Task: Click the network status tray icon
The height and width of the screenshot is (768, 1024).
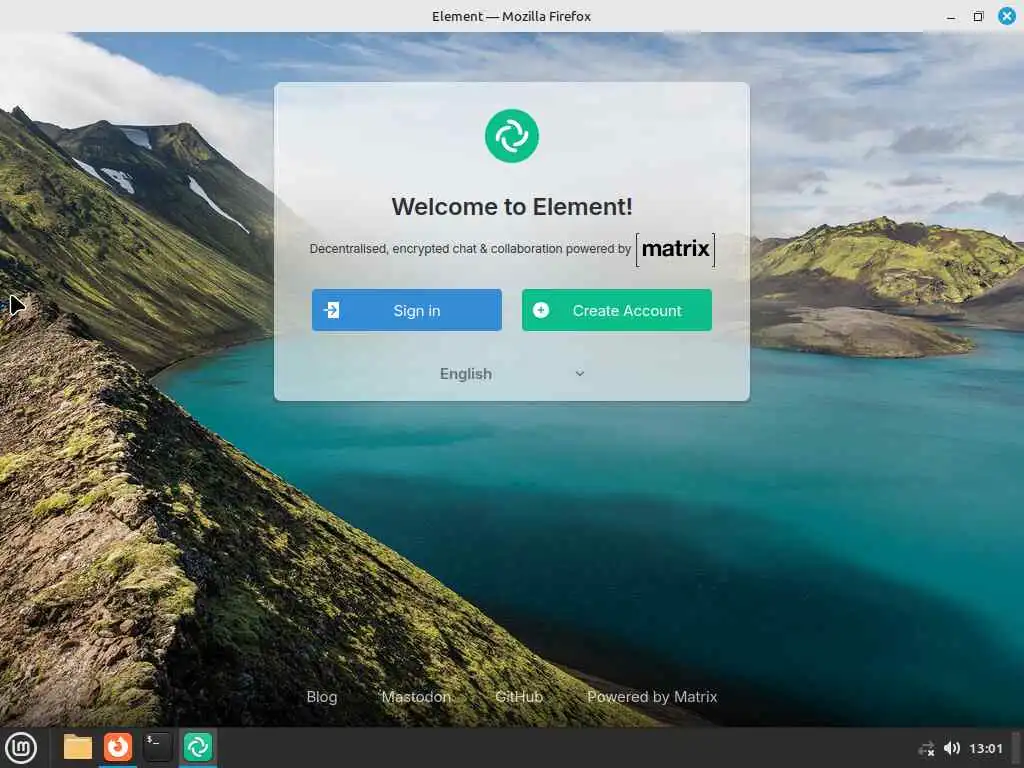Action: 926,749
